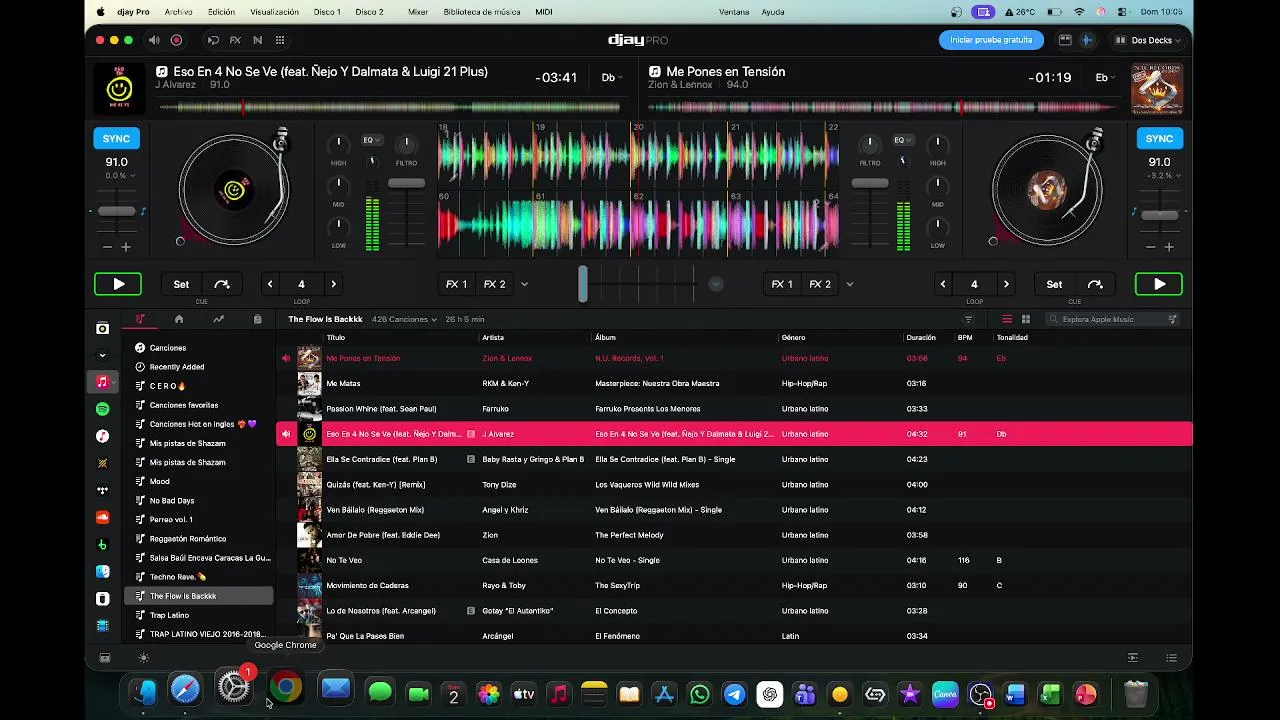Open the left deck tempo 0.0 % dropdown
Viewport: 1280px width, 720px height.
tap(120, 176)
